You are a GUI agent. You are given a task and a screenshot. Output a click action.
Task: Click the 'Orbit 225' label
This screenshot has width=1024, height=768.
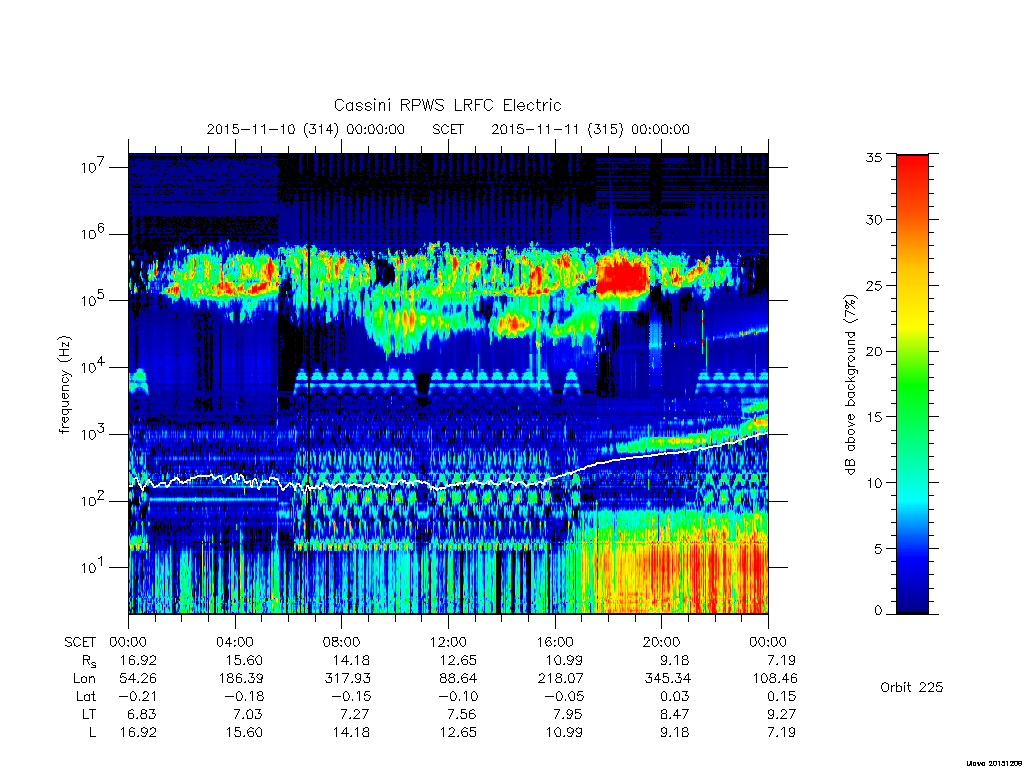(x=912, y=687)
